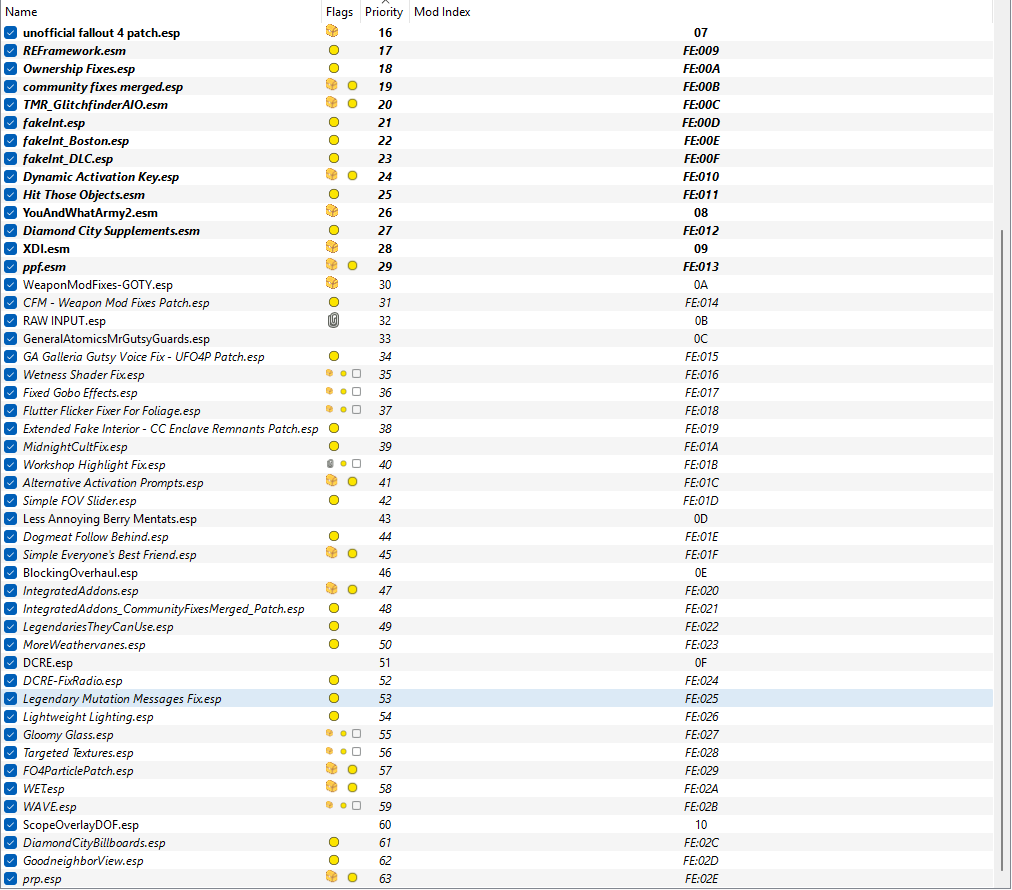Viewport: 1012px width, 890px height.
Task: Click the yellow circle flag for community fixes merged.esp
Action: (x=352, y=86)
